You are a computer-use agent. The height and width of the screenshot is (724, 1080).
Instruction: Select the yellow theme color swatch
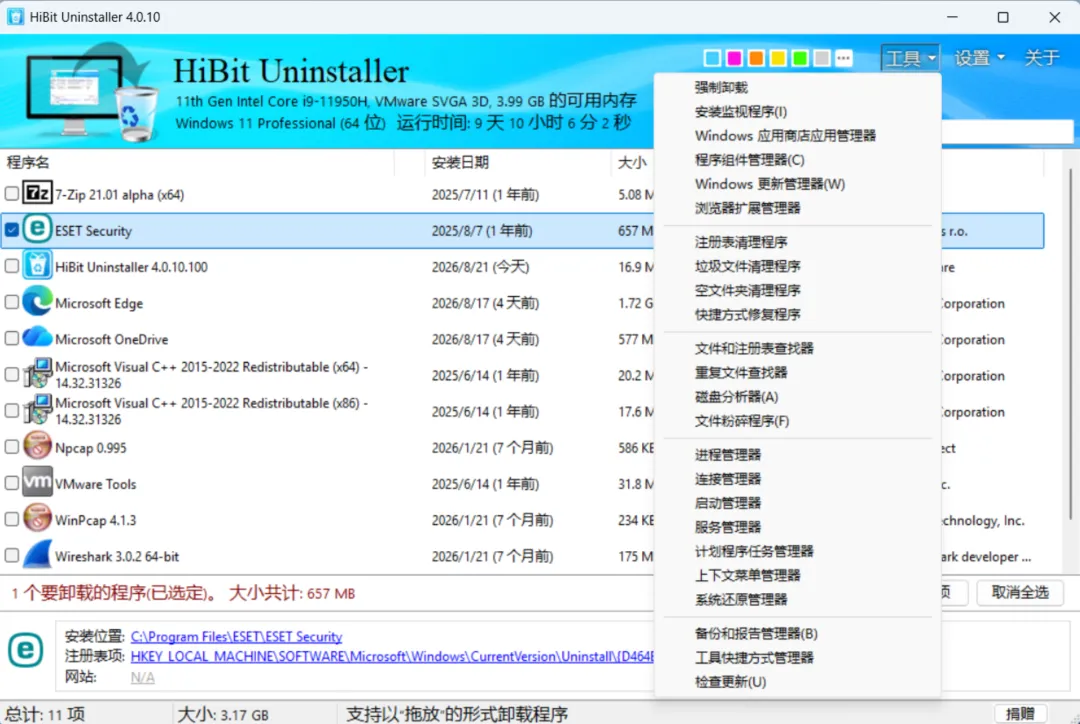[x=778, y=59]
